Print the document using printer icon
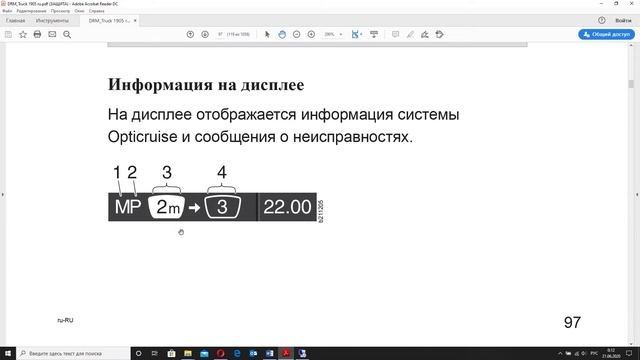This screenshot has height=360, width=640. click(37, 34)
